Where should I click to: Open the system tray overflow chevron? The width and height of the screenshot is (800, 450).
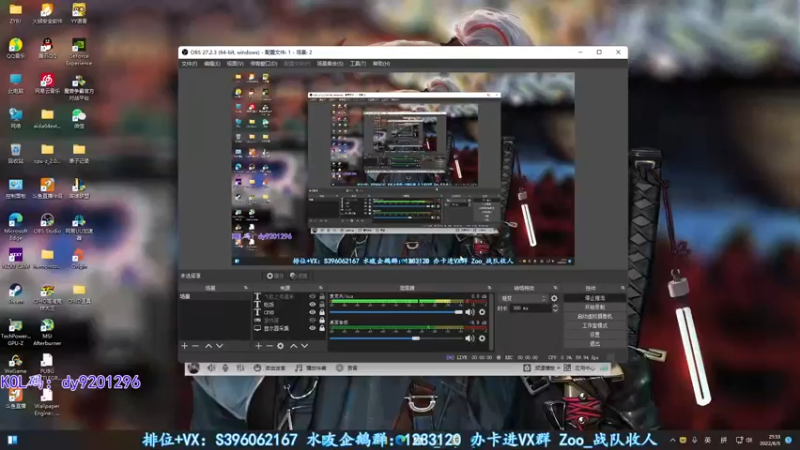coord(672,440)
